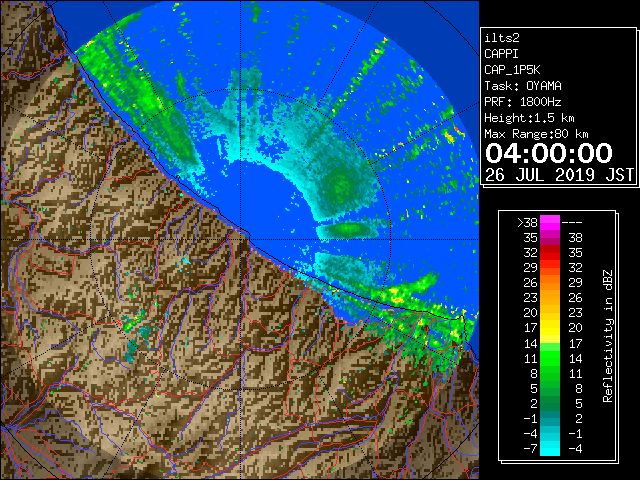This screenshot has width=640, height=480.
Task: Select the Max Range:80 km text
Action: (x=536, y=134)
